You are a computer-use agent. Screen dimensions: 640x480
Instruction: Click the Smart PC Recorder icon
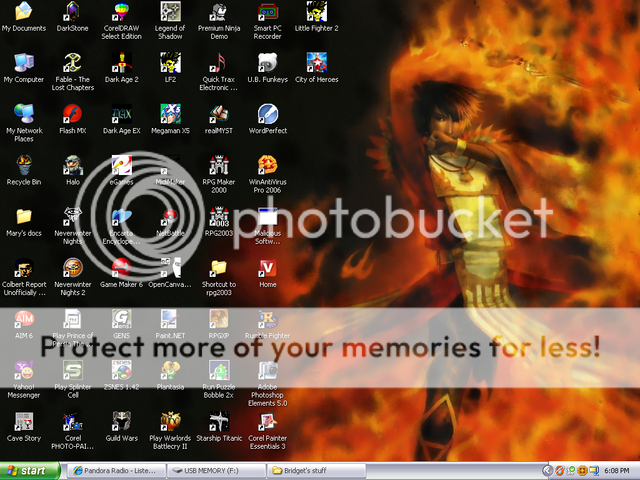pyautogui.click(x=267, y=13)
